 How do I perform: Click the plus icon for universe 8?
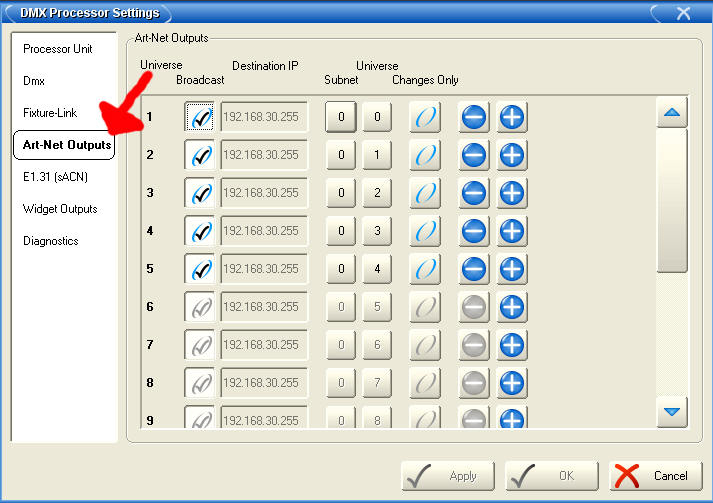512,383
